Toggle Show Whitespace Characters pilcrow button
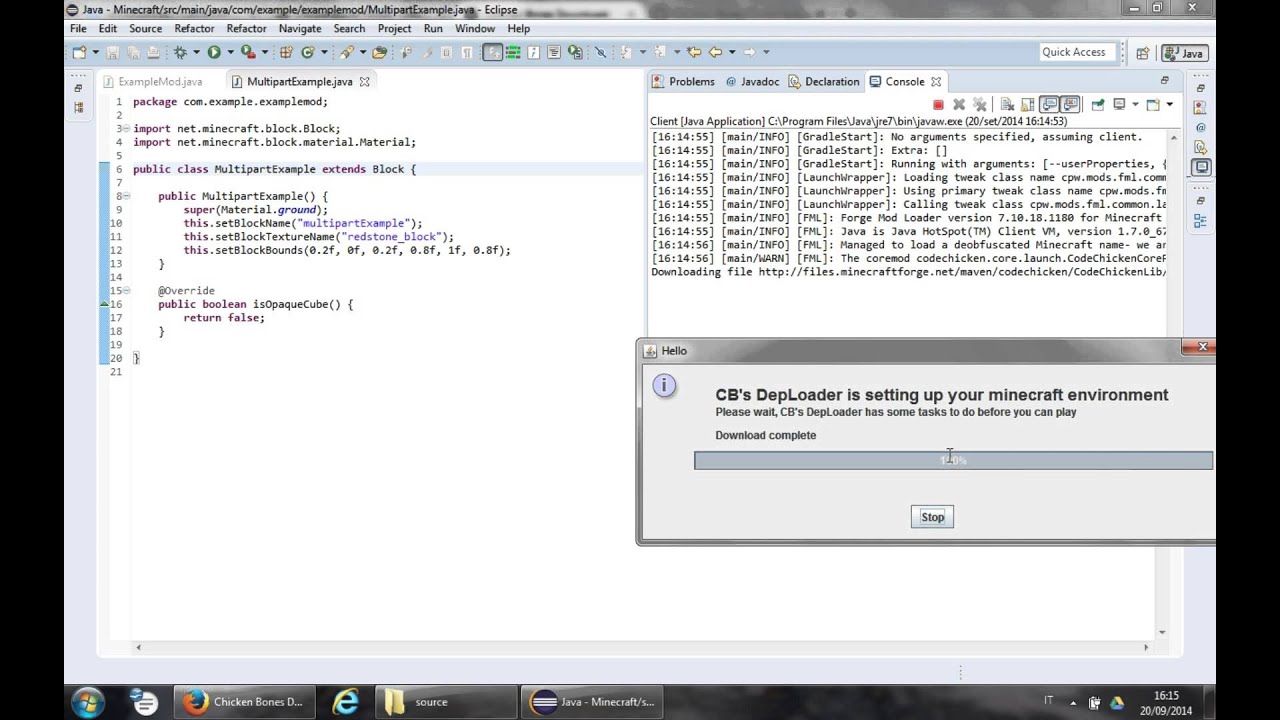This screenshot has height=720, width=1280. click(x=467, y=52)
